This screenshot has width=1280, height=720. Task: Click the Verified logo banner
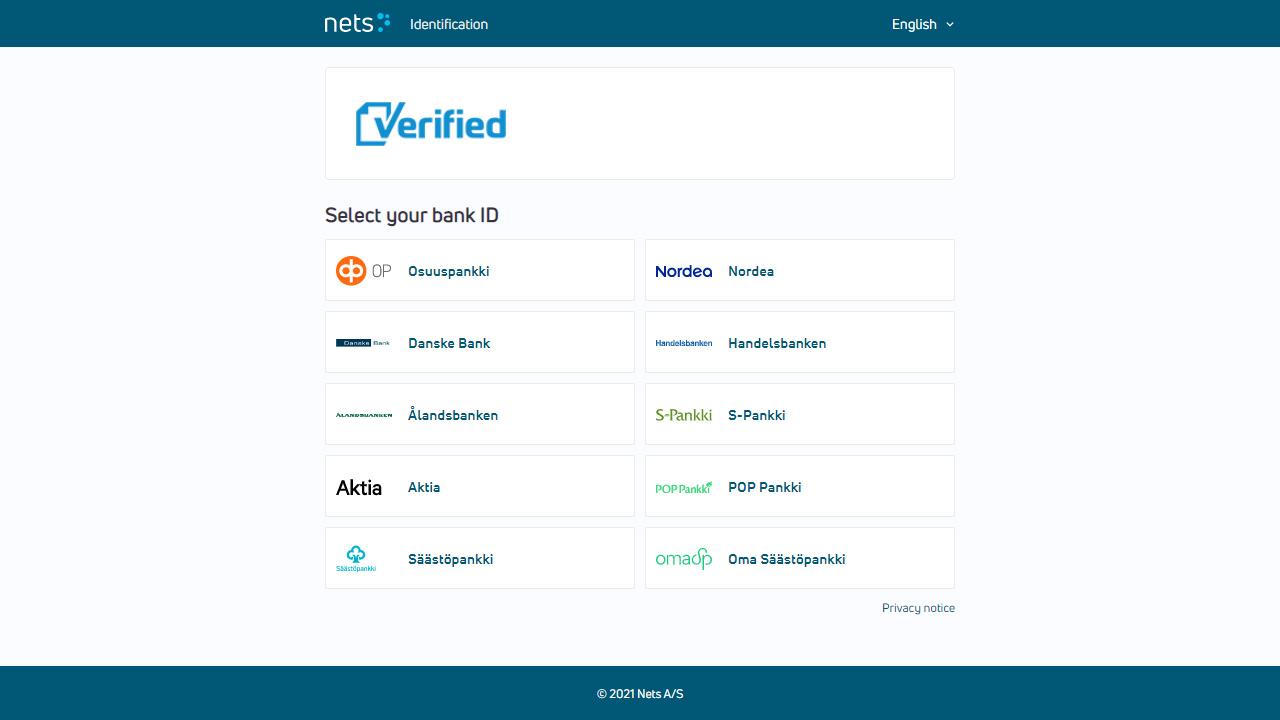431,124
